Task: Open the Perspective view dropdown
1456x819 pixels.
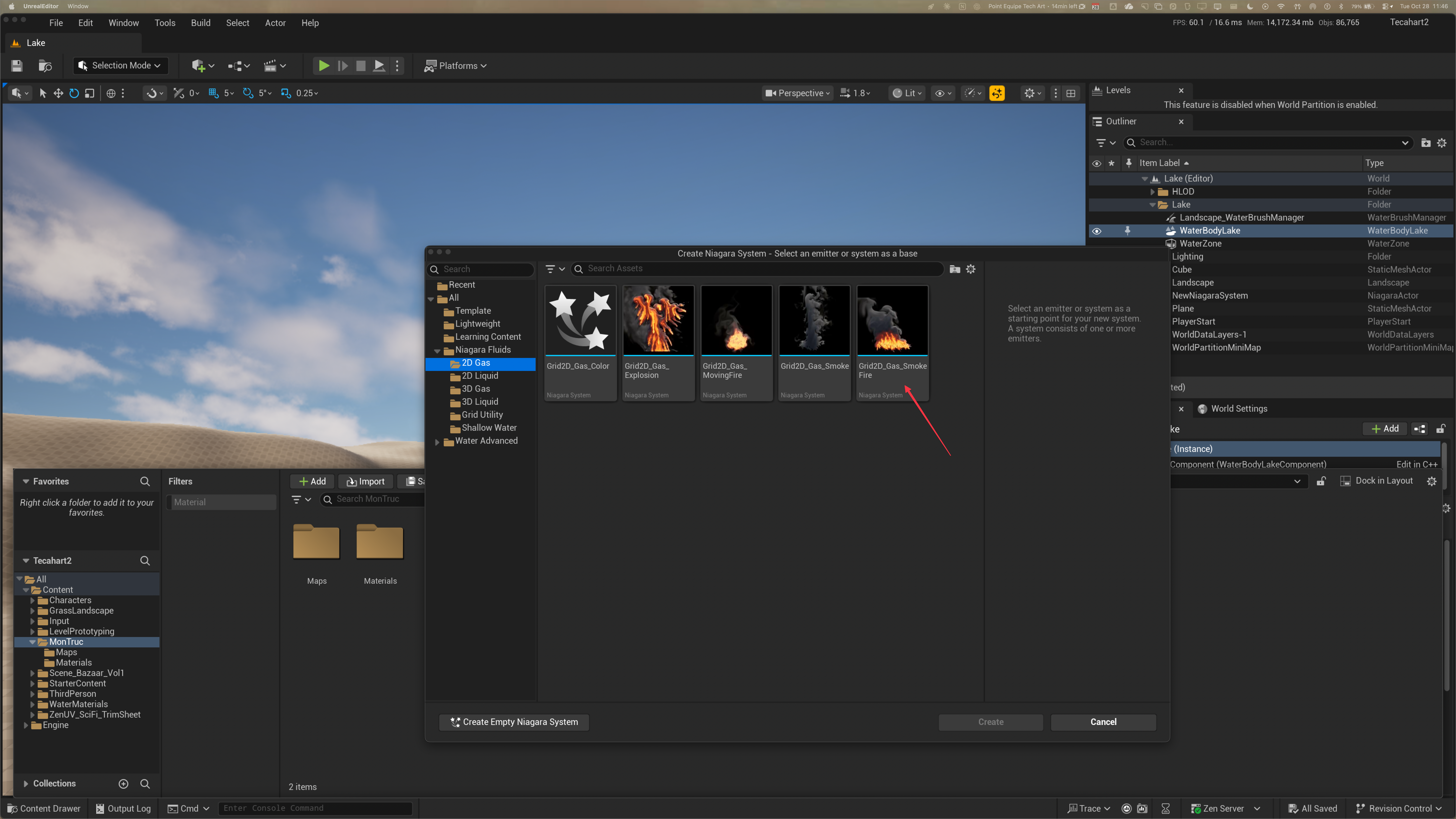Action: [798, 93]
